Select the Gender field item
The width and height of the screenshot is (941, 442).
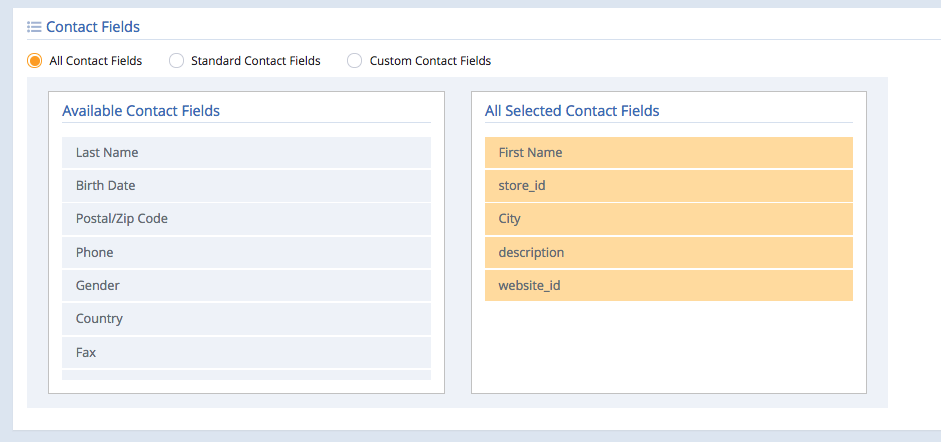click(x=246, y=285)
